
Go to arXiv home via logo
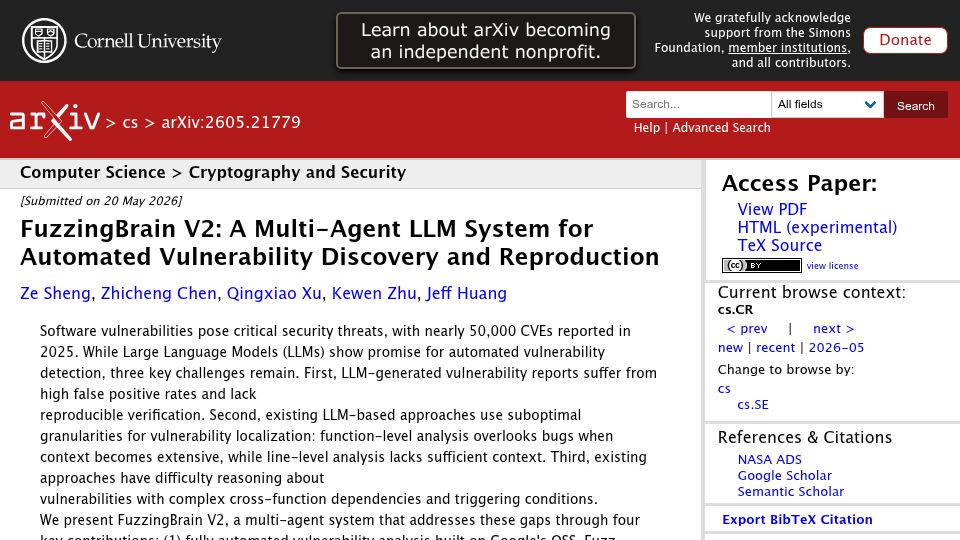(x=54, y=121)
